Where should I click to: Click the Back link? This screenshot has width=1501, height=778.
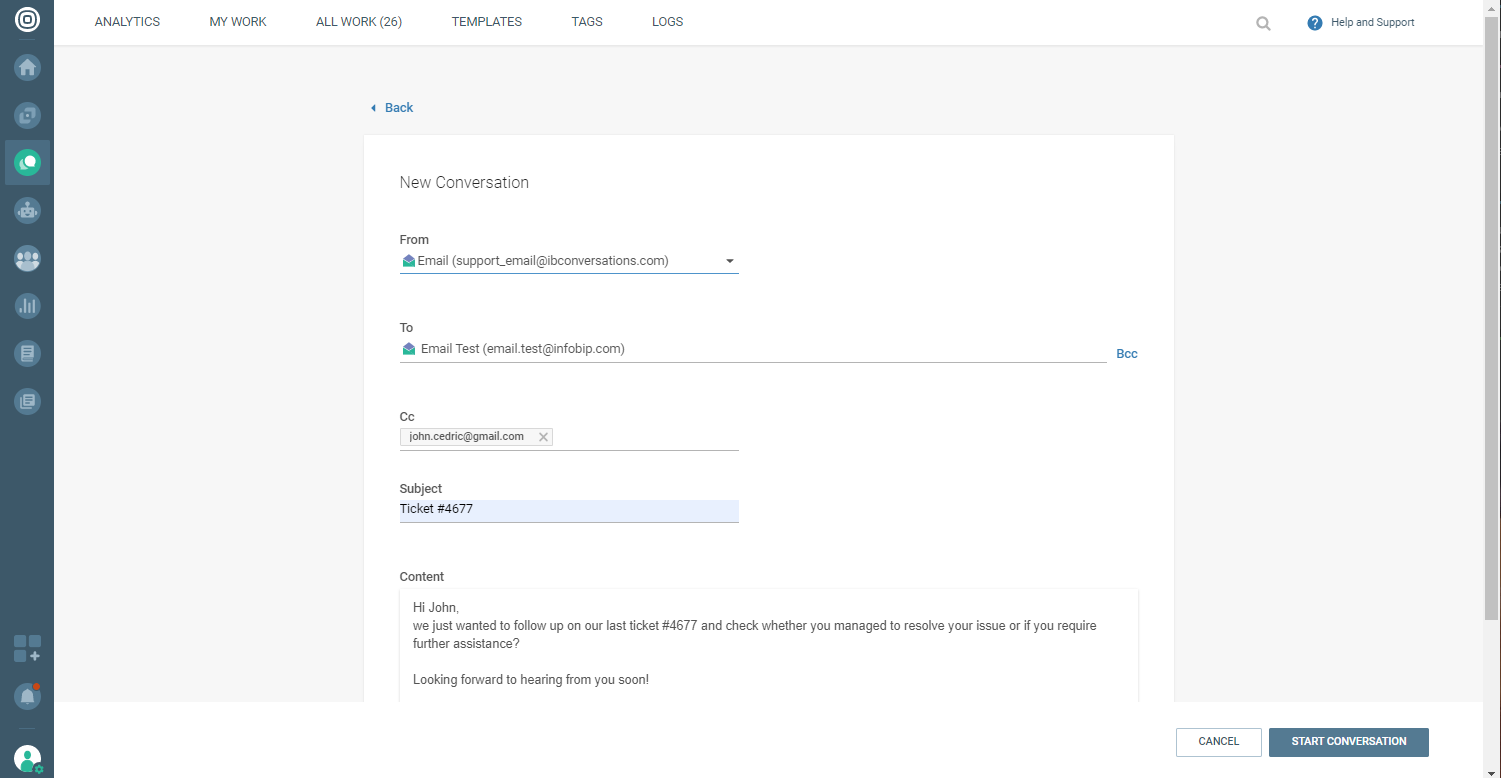coord(398,108)
